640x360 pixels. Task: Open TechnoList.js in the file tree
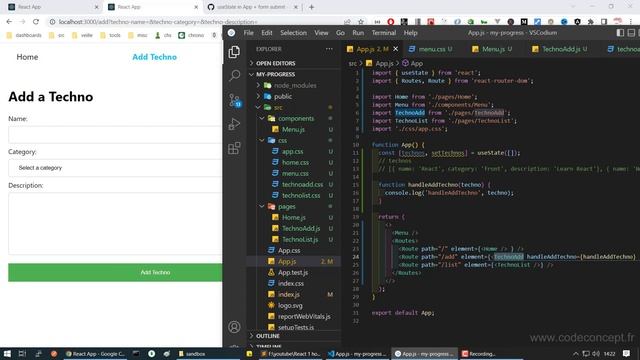pos(294,240)
